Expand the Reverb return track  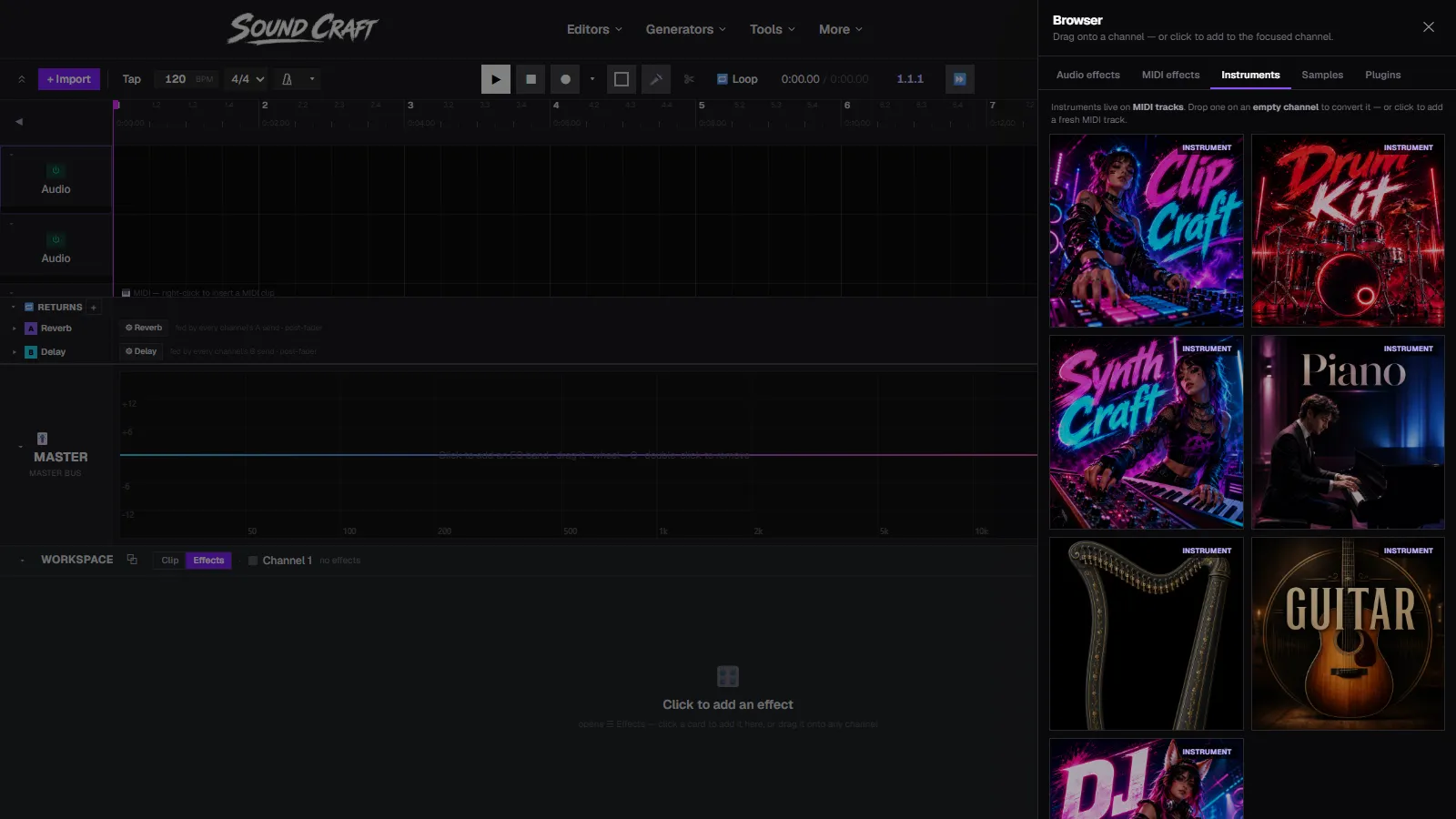[14, 329]
